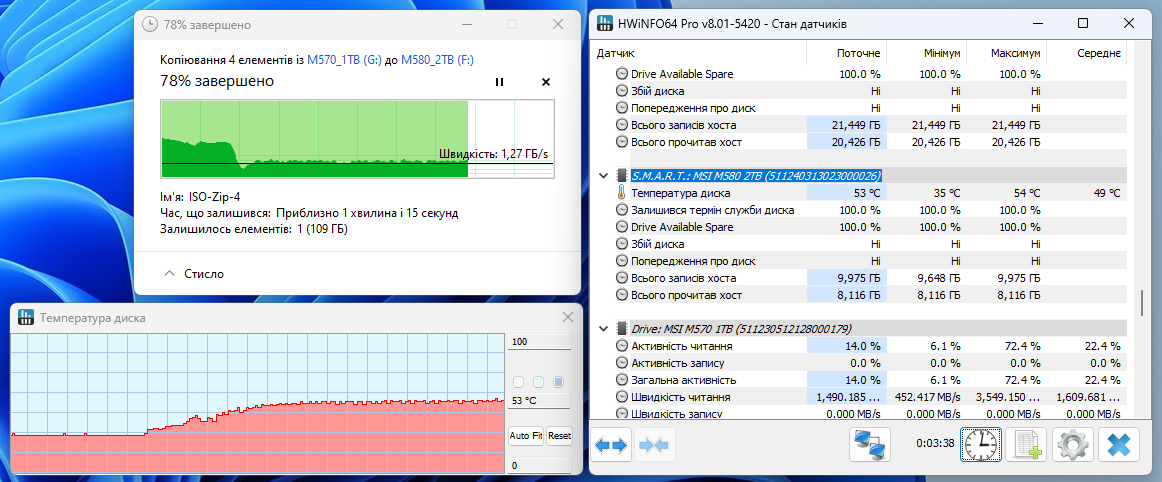Click sensor icon of the 8,116 ГБ host reads row
Image resolution: width=1162 pixels, height=482 pixels.
click(x=621, y=295)
